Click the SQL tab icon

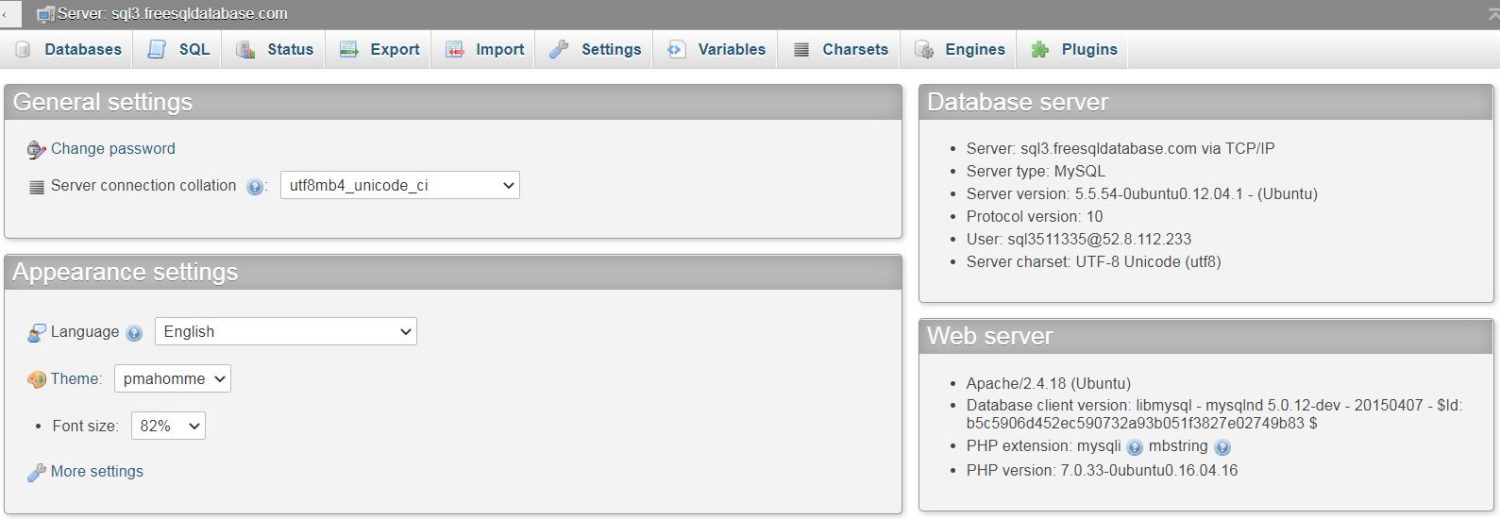157,49
